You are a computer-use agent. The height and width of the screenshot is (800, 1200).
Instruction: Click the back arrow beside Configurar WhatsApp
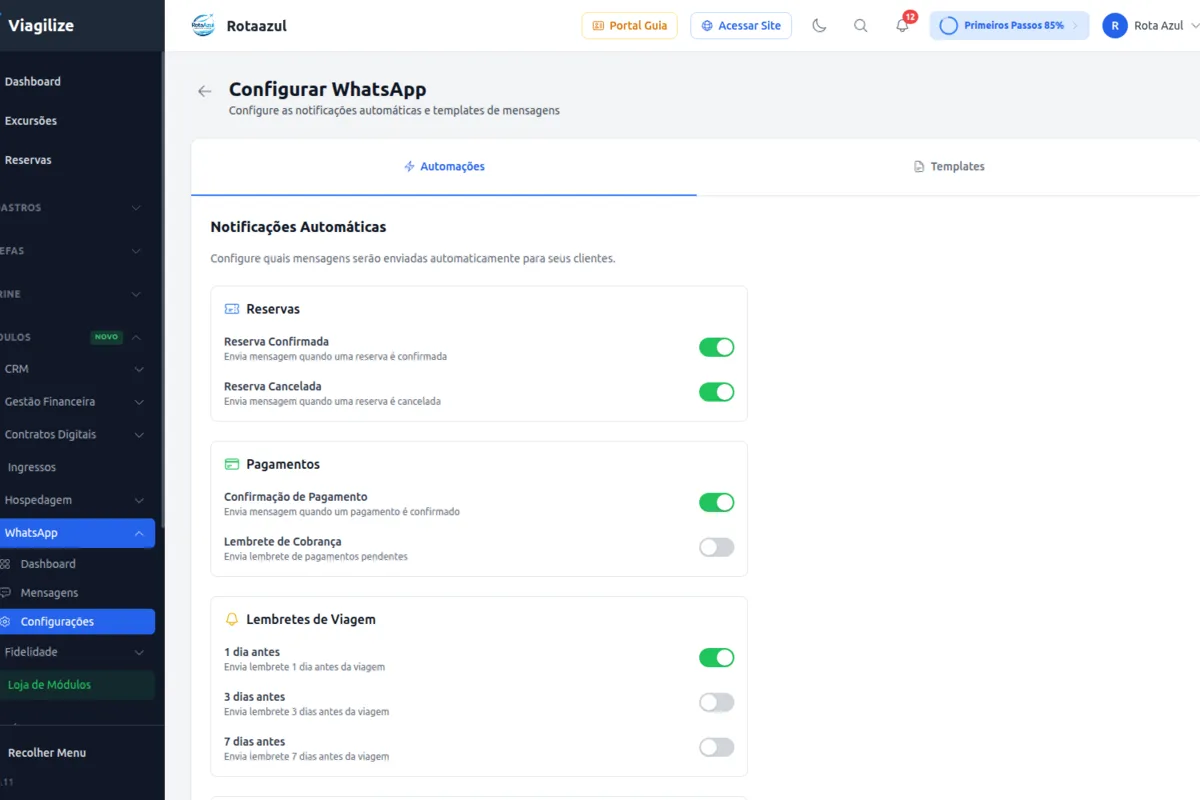click(205, 91)
